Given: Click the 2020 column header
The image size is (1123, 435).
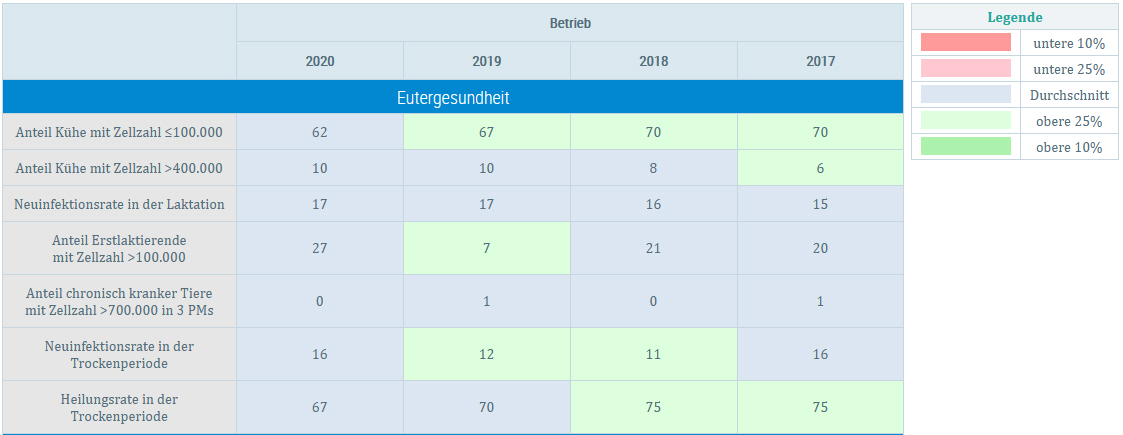Looking at the screenshot, I should click(x=320, y=61).
